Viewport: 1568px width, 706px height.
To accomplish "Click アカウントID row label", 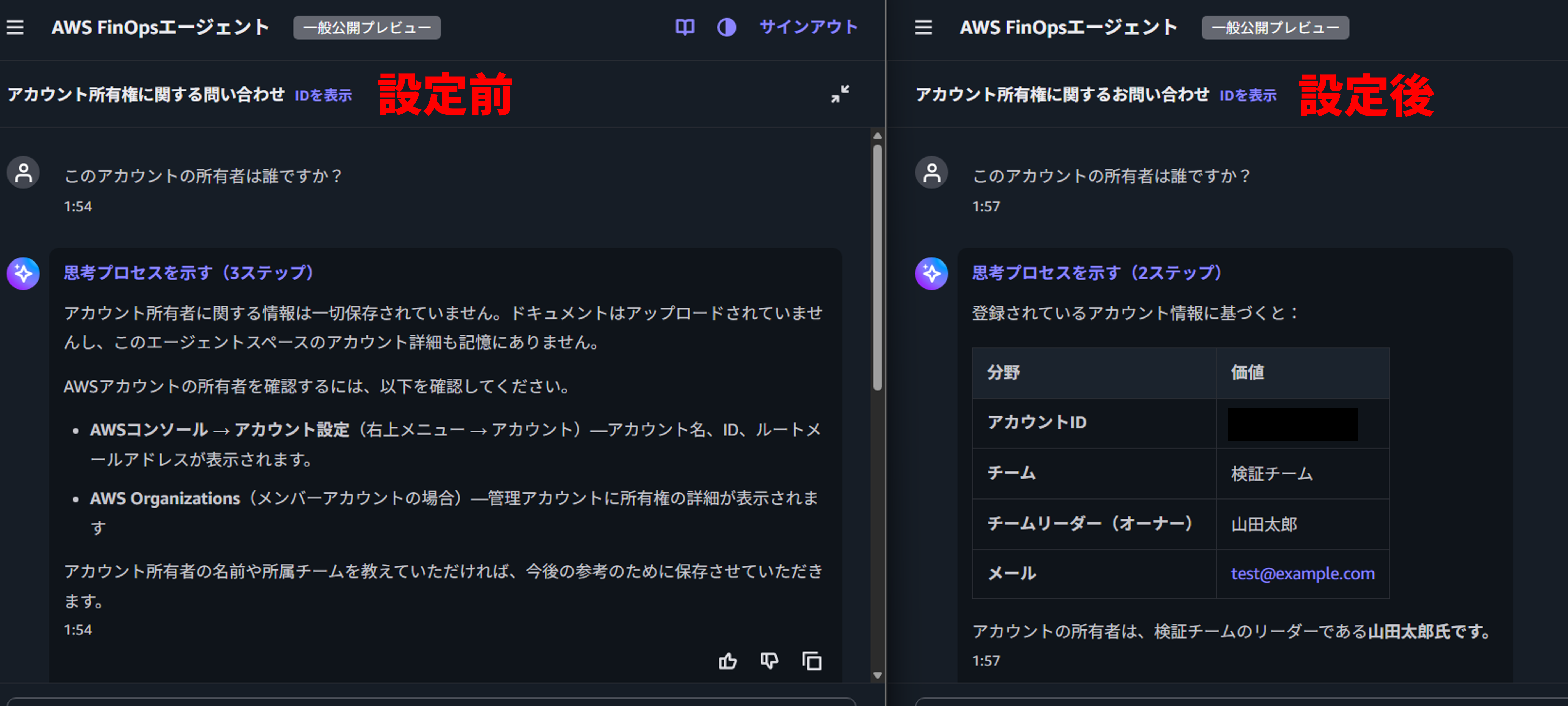I will click(x=1037, y=422).
